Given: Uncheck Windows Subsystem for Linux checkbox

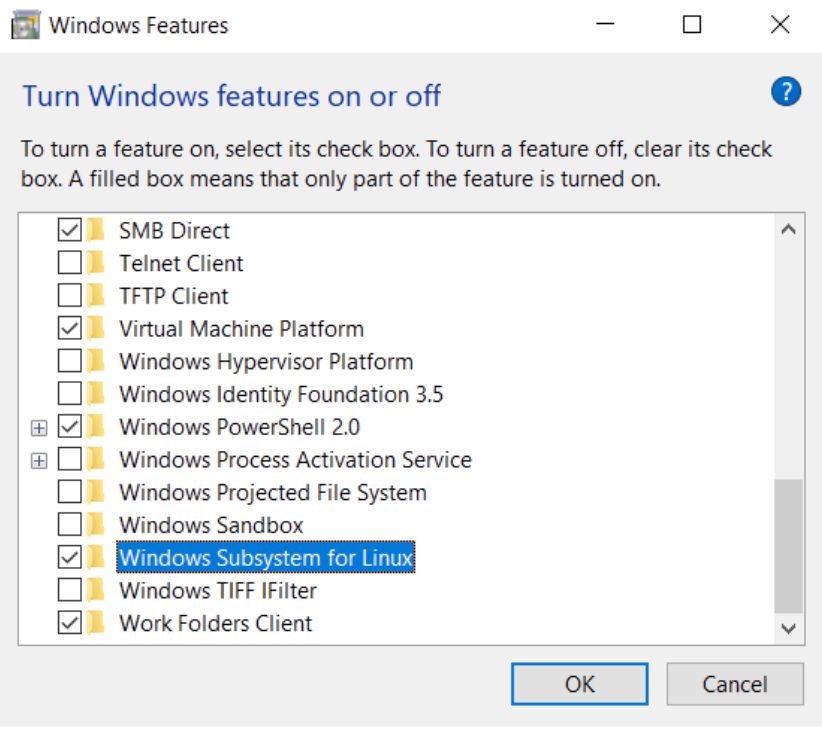Looking at the screenshot, I should click(70, 557).
